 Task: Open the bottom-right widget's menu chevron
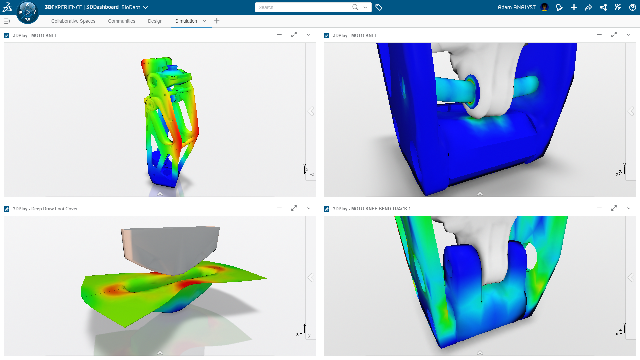628,208
